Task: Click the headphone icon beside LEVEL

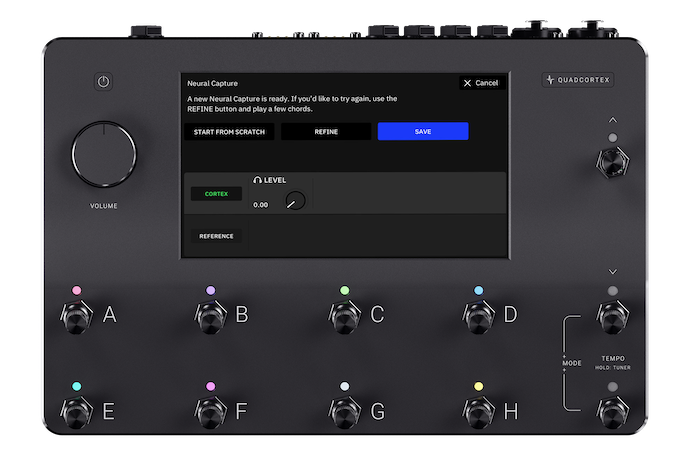Action: 258,180
